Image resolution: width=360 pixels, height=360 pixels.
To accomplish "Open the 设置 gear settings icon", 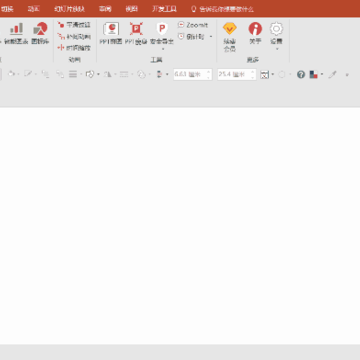I will (x=276, y=29).
